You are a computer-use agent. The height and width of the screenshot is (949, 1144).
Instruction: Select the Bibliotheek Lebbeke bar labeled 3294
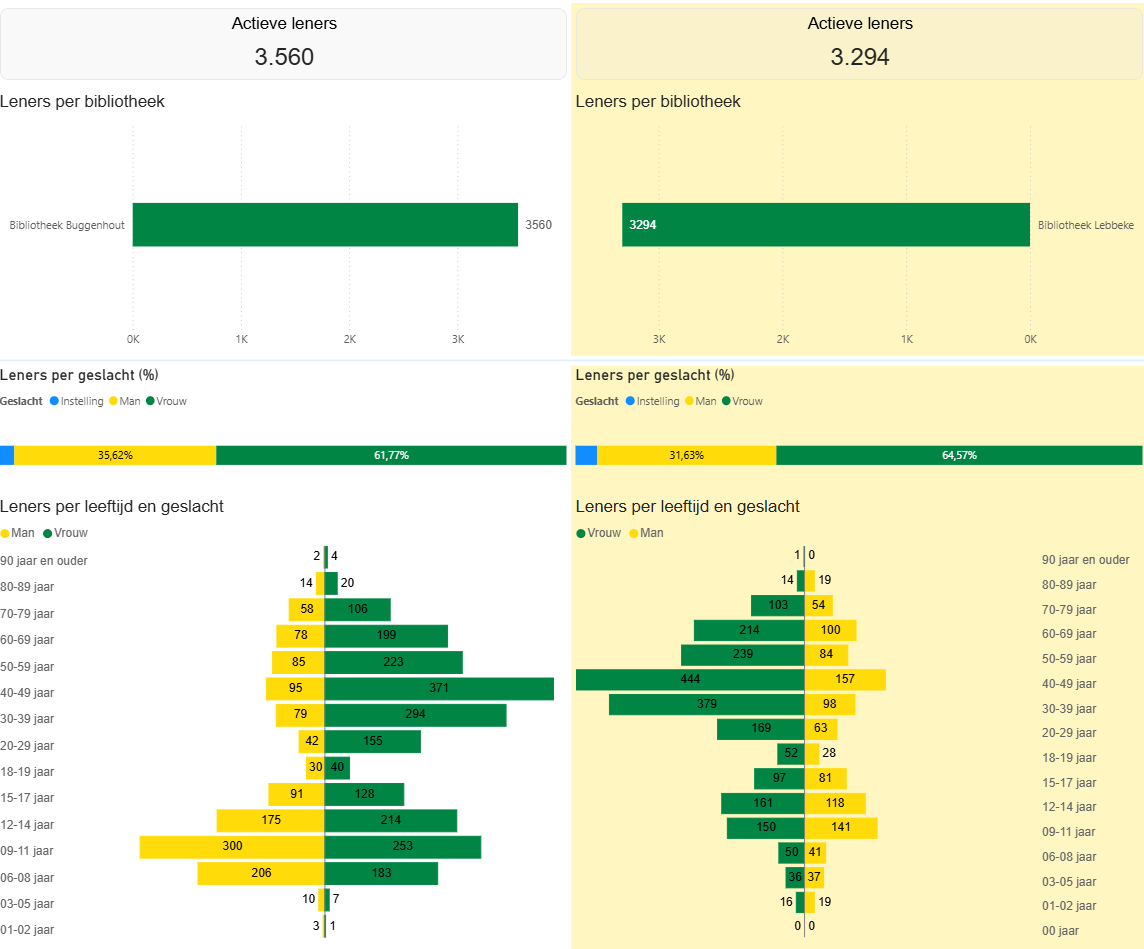coord(826,225)
